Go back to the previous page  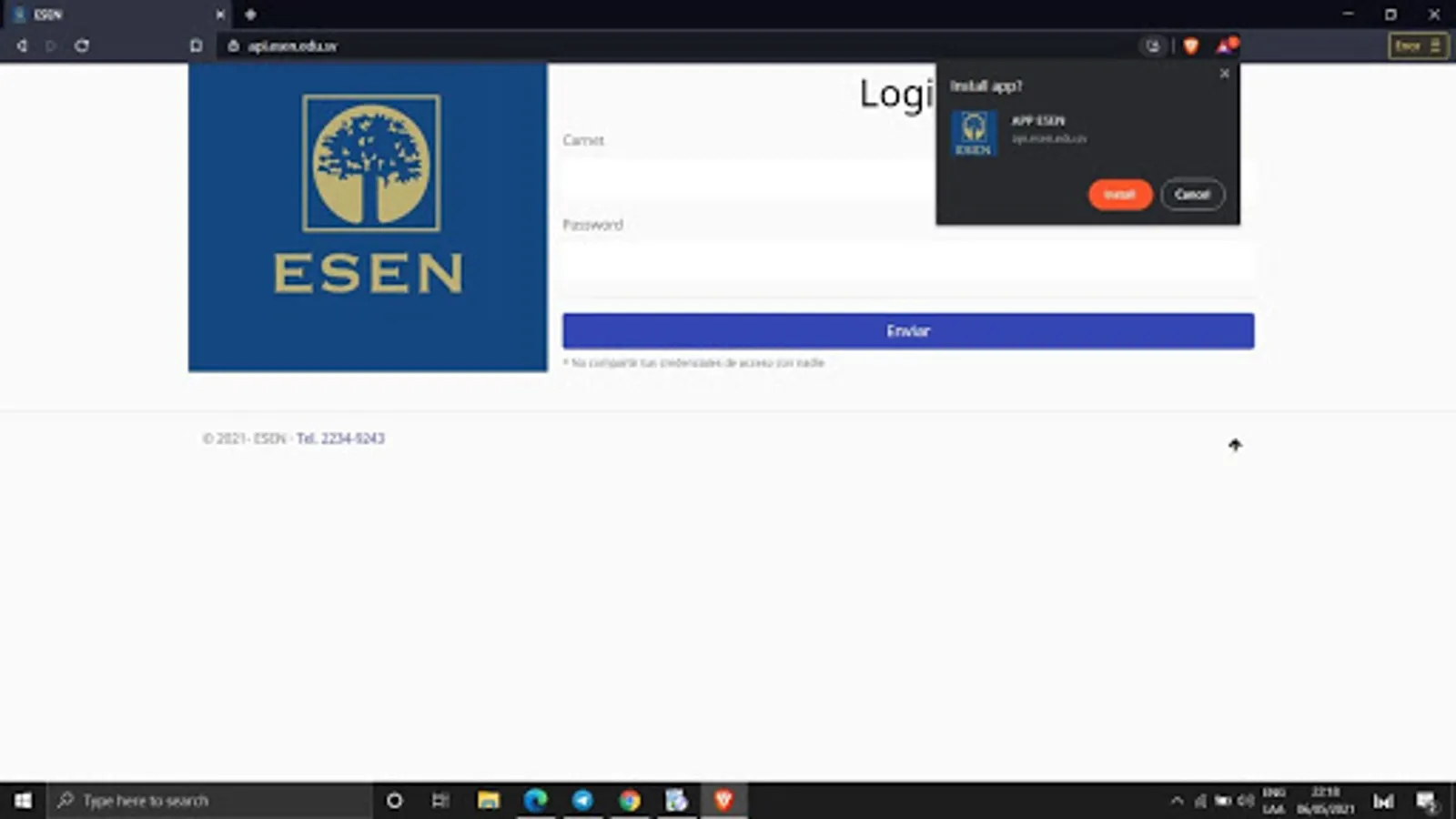tap(22, 46)
